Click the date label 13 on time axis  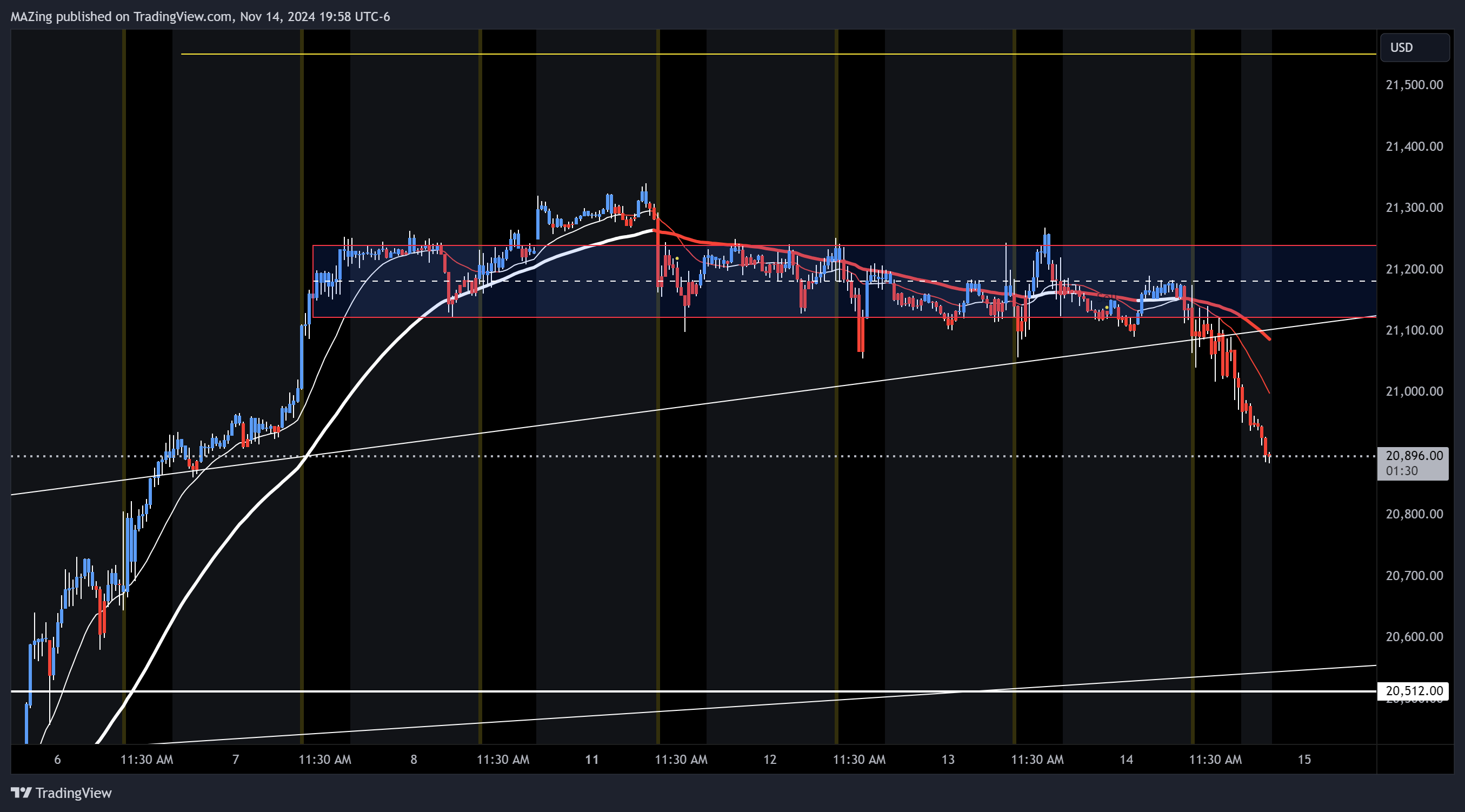[948, 759]
